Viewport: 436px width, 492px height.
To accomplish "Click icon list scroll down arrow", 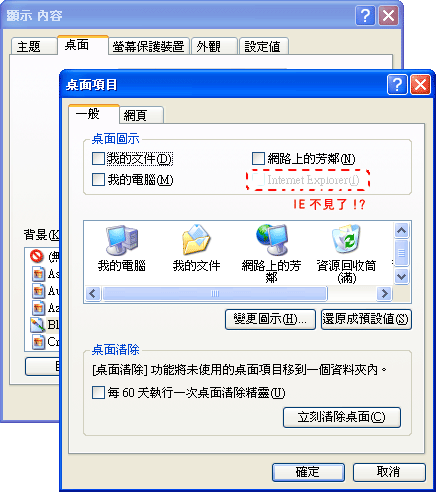I will pos(401,276).
